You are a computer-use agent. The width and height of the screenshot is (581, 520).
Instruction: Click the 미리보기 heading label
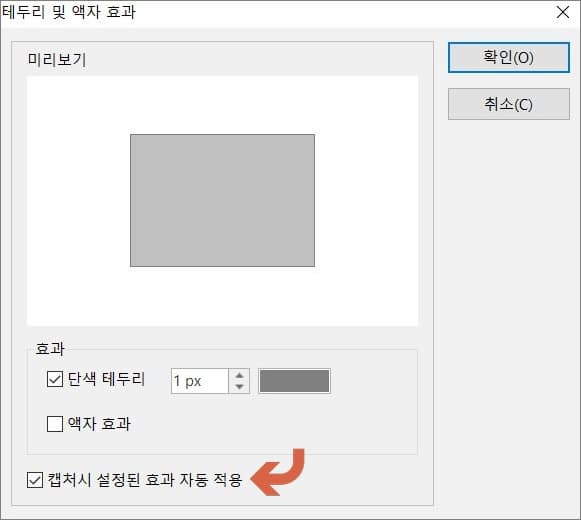(57, 59)
